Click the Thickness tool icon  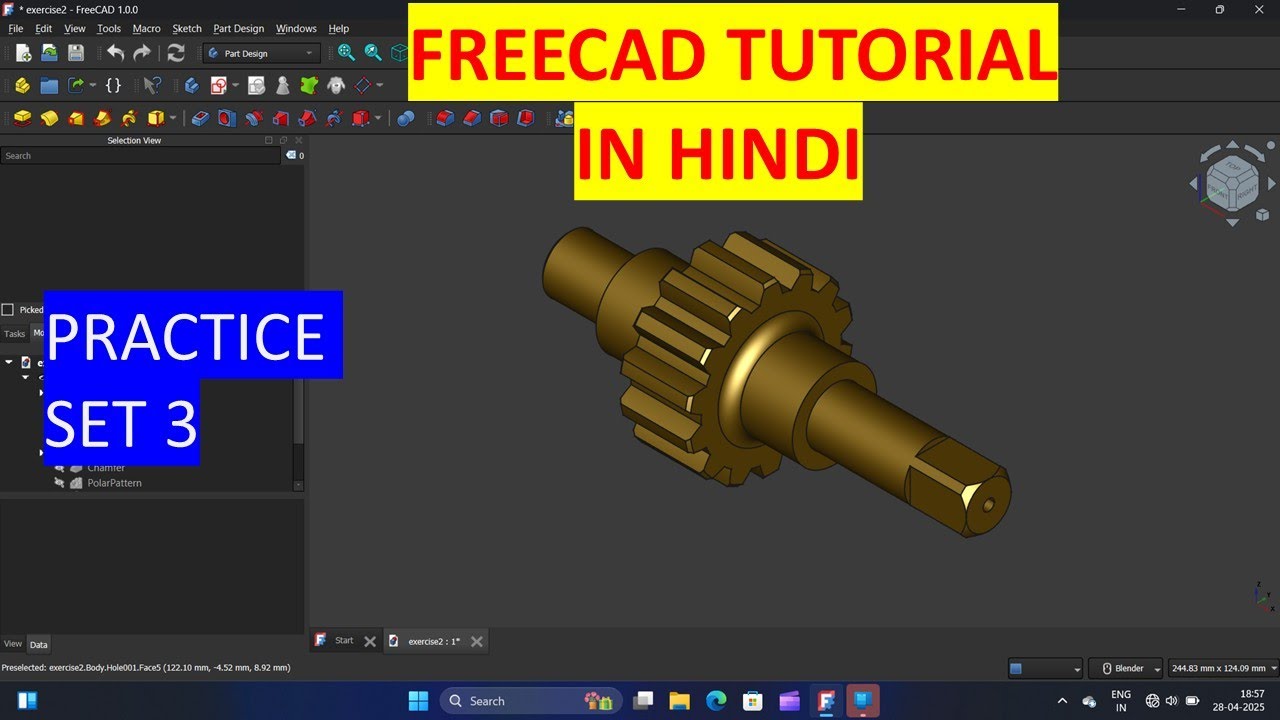point(526,118)
